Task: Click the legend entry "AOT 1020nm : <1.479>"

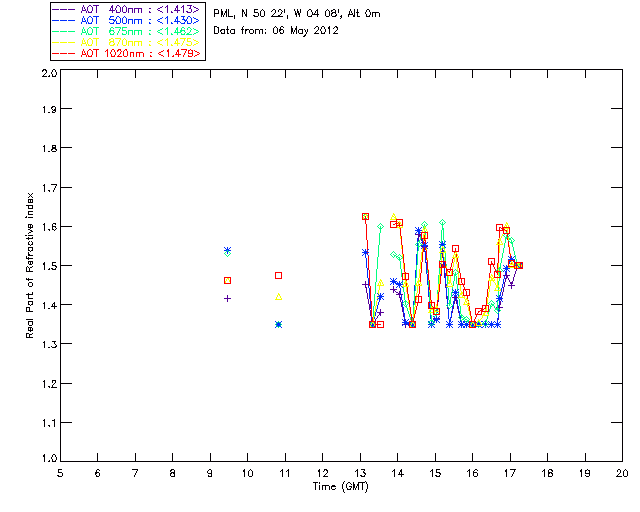Action: click(127, 53)
